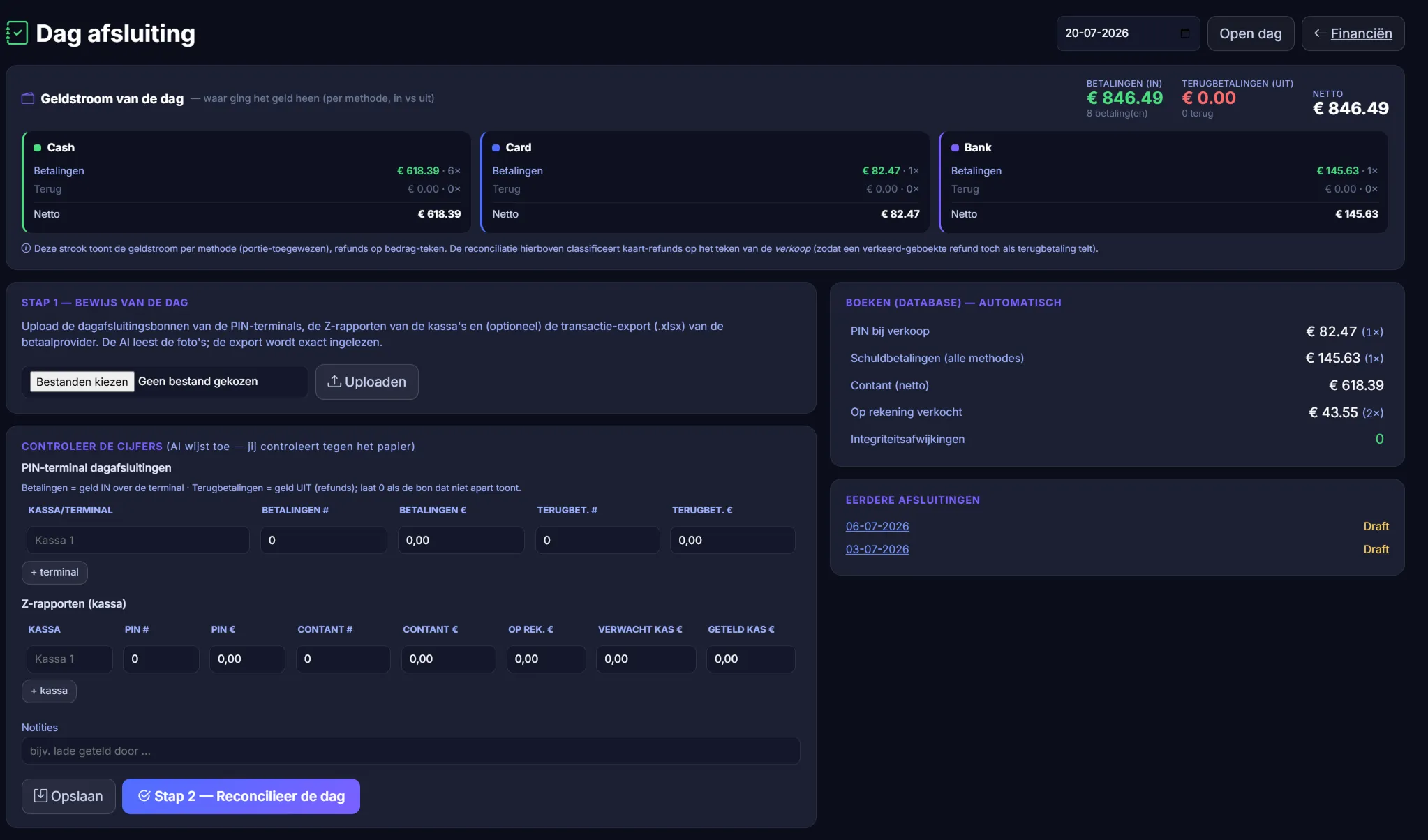Start Stap 2 — Reconcilieer de dag
Viewport: 1428px width, 840px height.
click(241, 796)
